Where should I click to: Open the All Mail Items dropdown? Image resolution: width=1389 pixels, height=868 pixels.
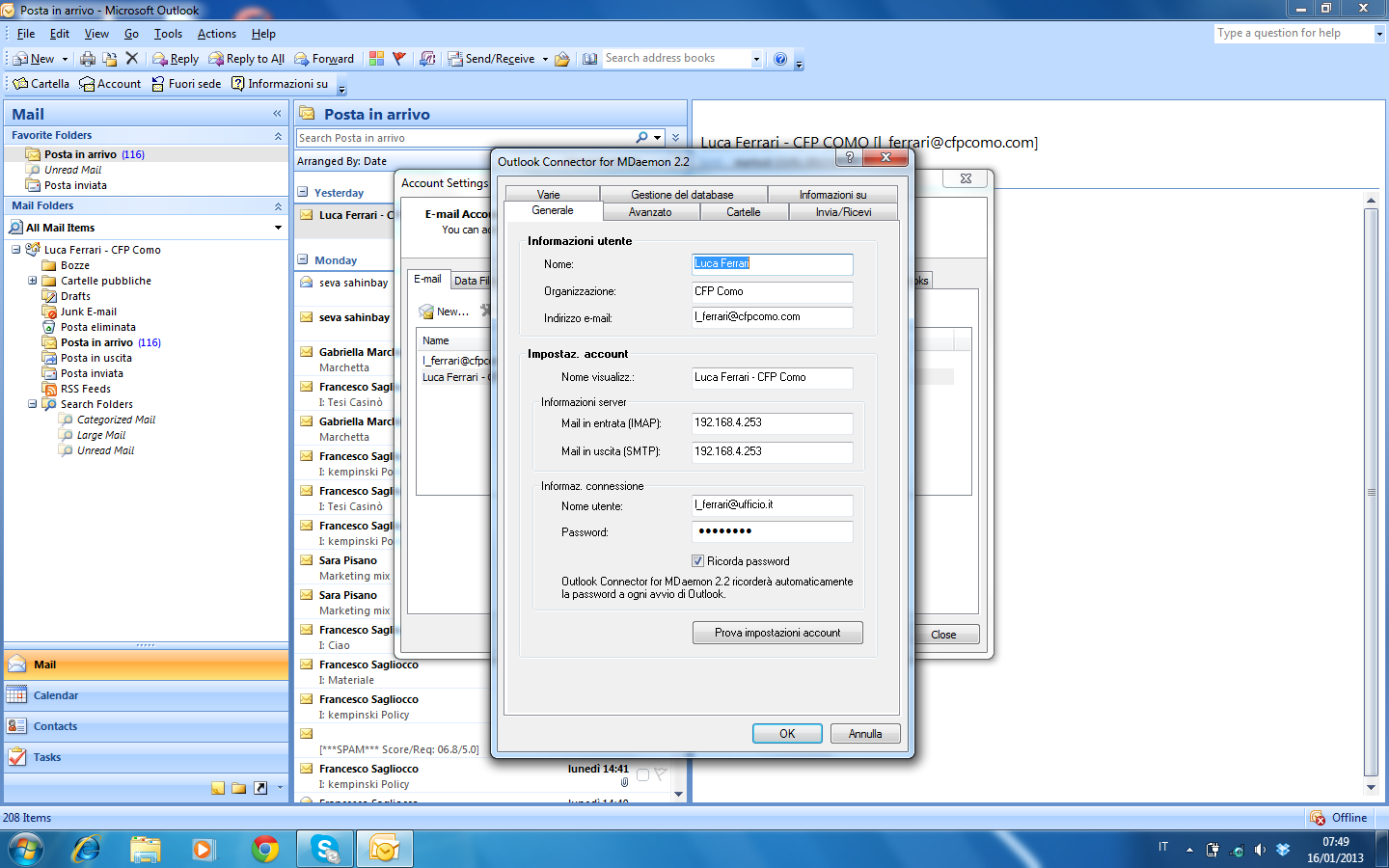(x=278, y=228)
